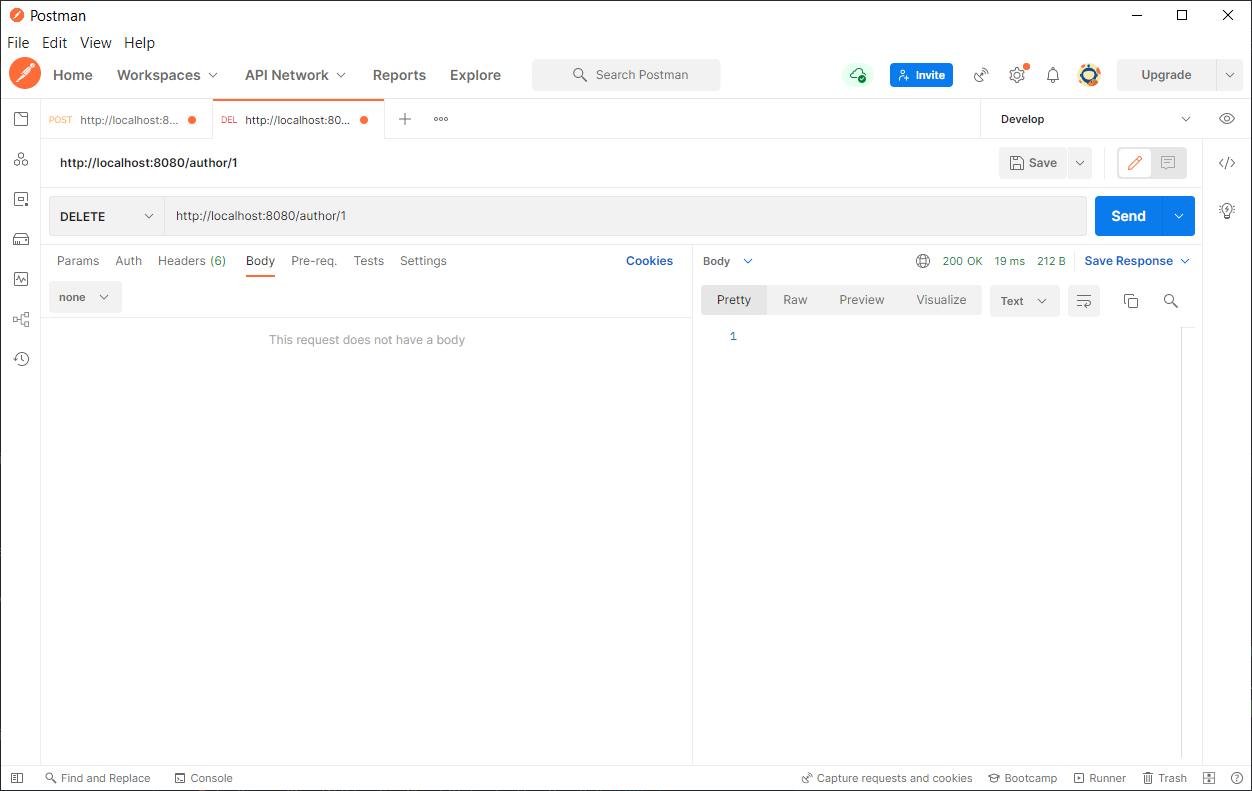Click the request URL input field
The width and height of the screenshot is (1252, 791).
click(x=625, y=216)
